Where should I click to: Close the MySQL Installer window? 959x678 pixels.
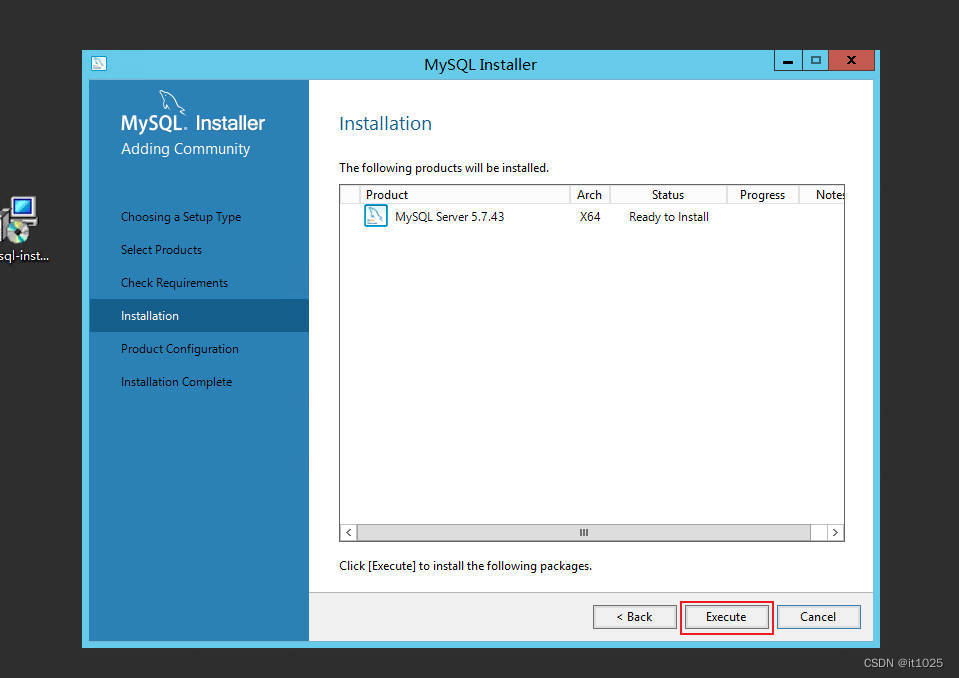[x=851, y=61]
